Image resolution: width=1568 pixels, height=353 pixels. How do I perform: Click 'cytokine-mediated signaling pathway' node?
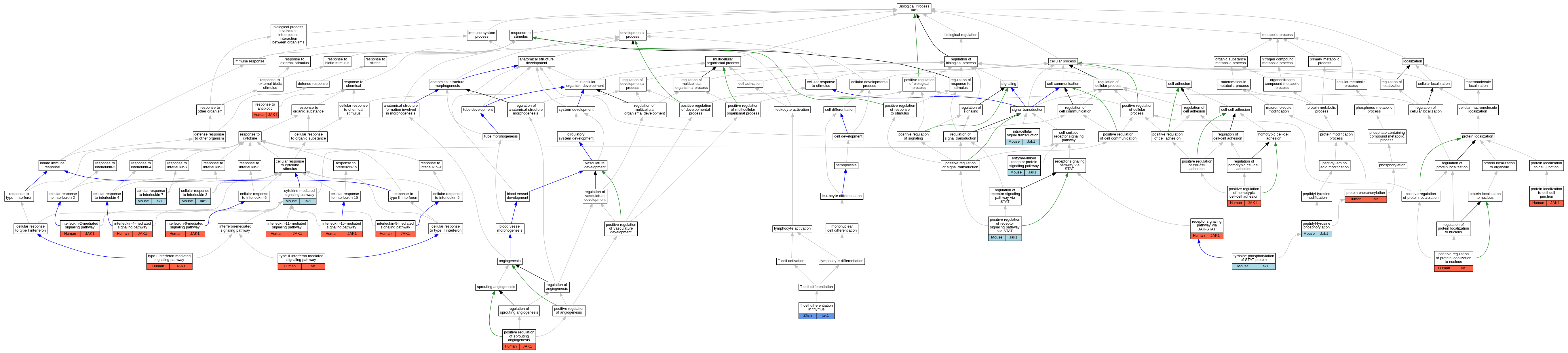(299, 196)
